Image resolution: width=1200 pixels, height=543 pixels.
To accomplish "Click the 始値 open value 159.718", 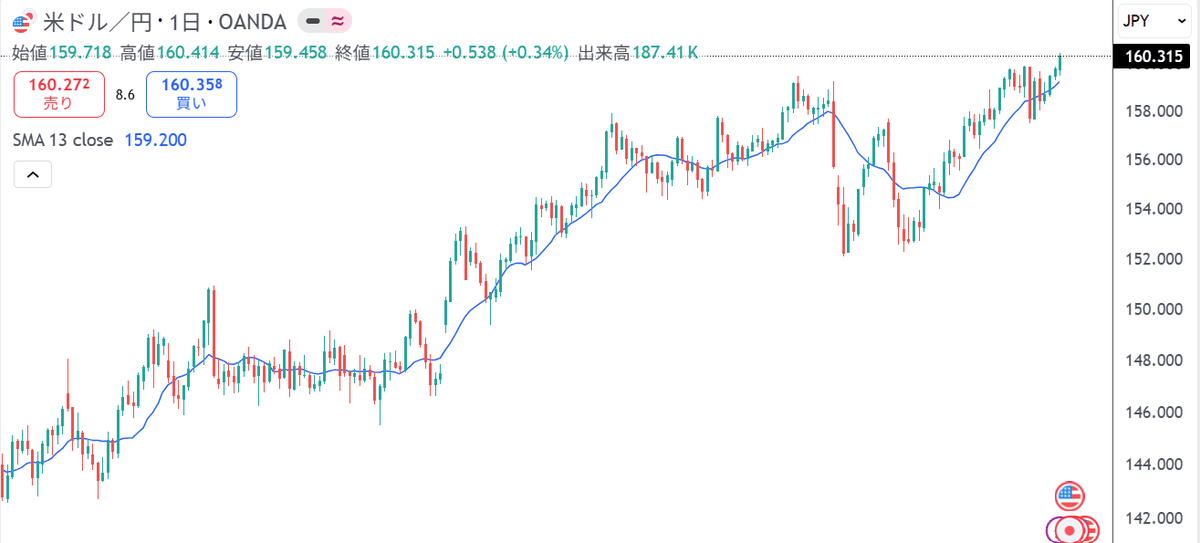I will click(82, 52).
